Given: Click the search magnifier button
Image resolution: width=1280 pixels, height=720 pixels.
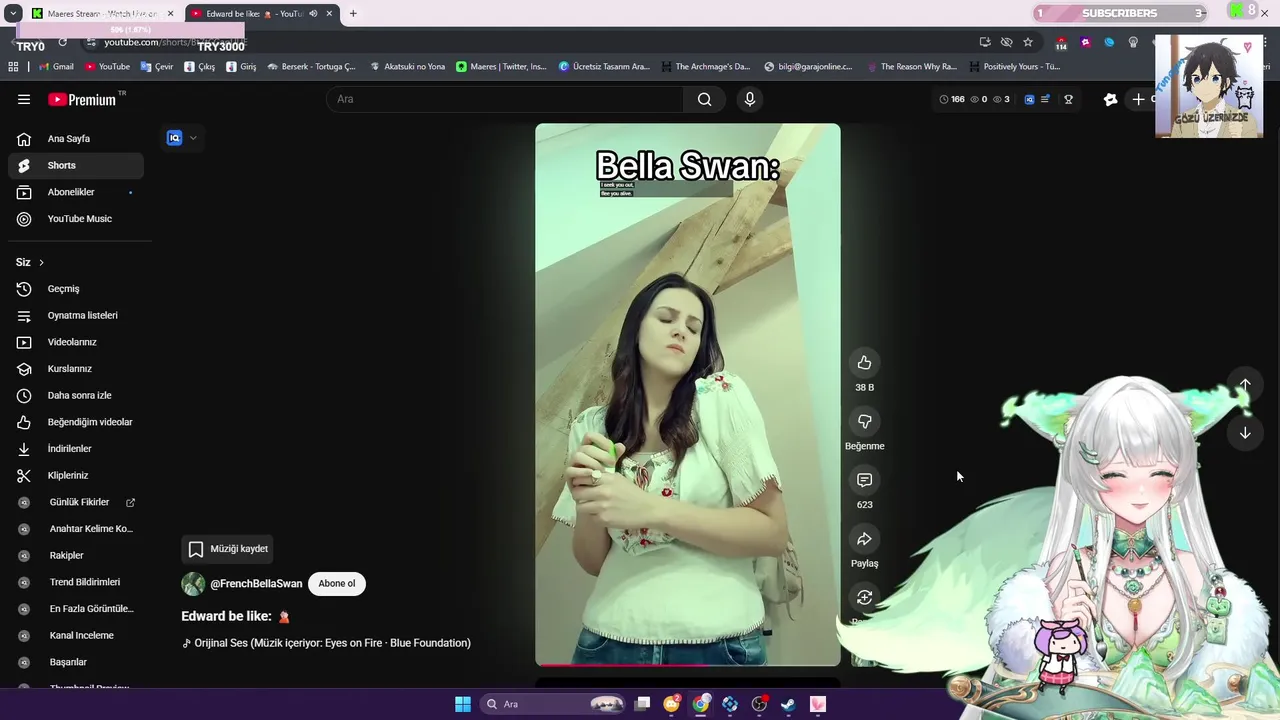Looking at the screenshot, I should (x=705, y=99).
